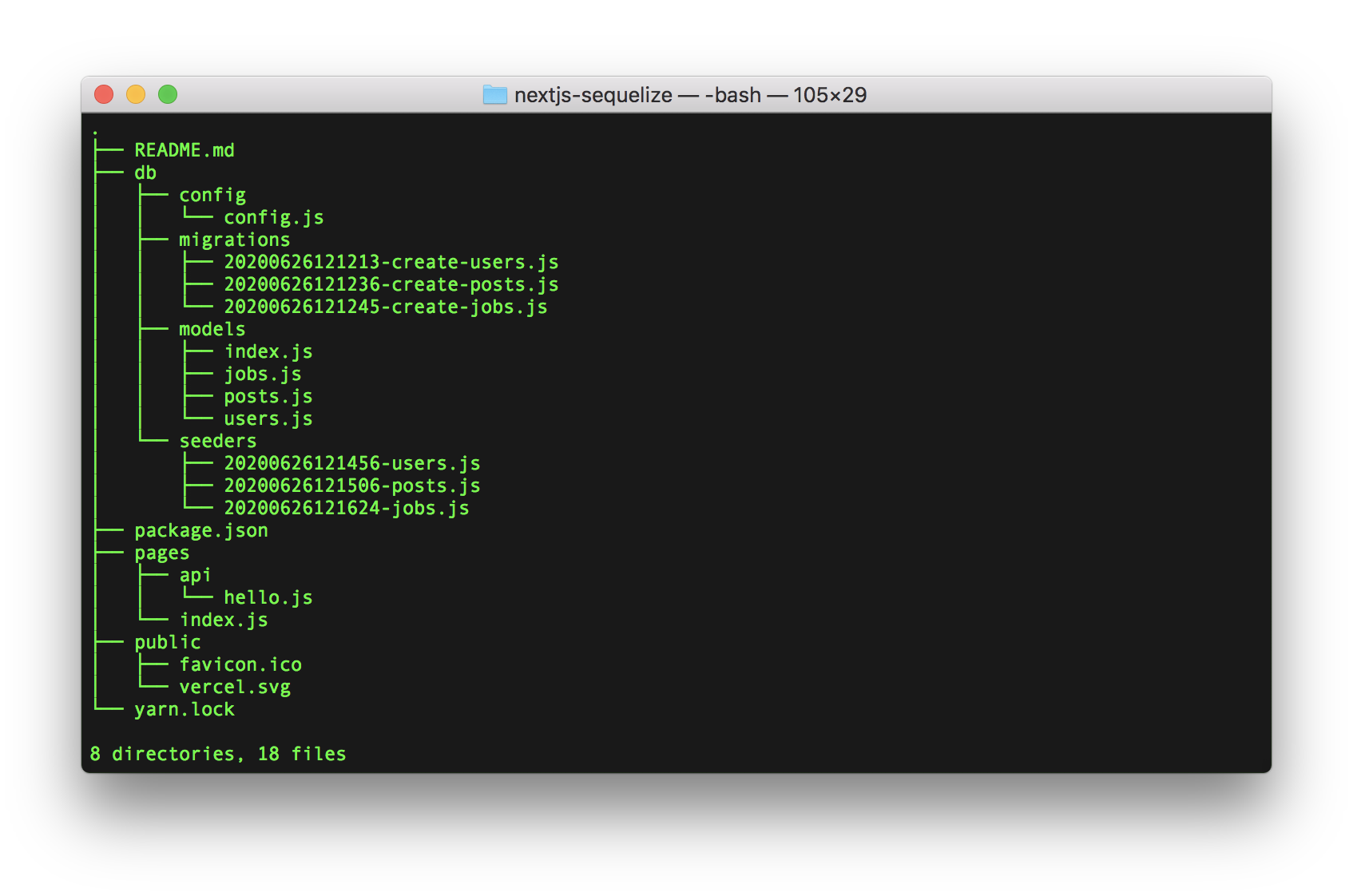Click the migrations directory name

pyautogui.click(x=235, y=240)
